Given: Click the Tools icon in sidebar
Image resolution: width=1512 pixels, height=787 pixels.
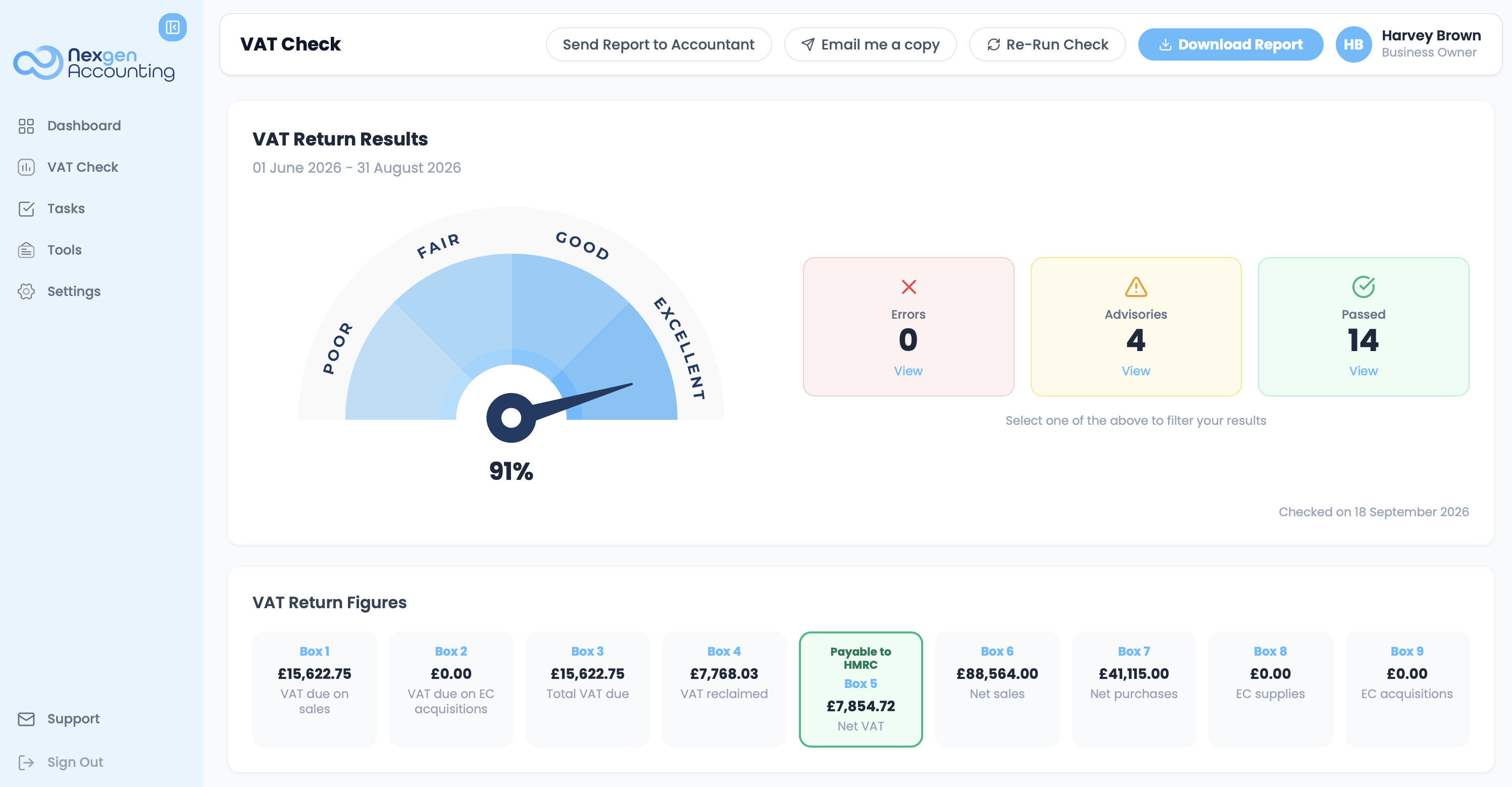Looking at the screenshot, I should pyautogui.click(x=26, y=250).
